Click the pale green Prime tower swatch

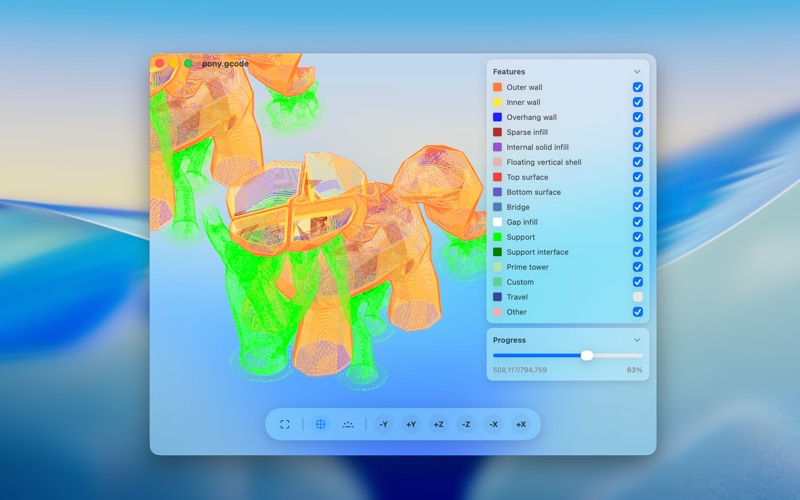(x=497, y=267)
